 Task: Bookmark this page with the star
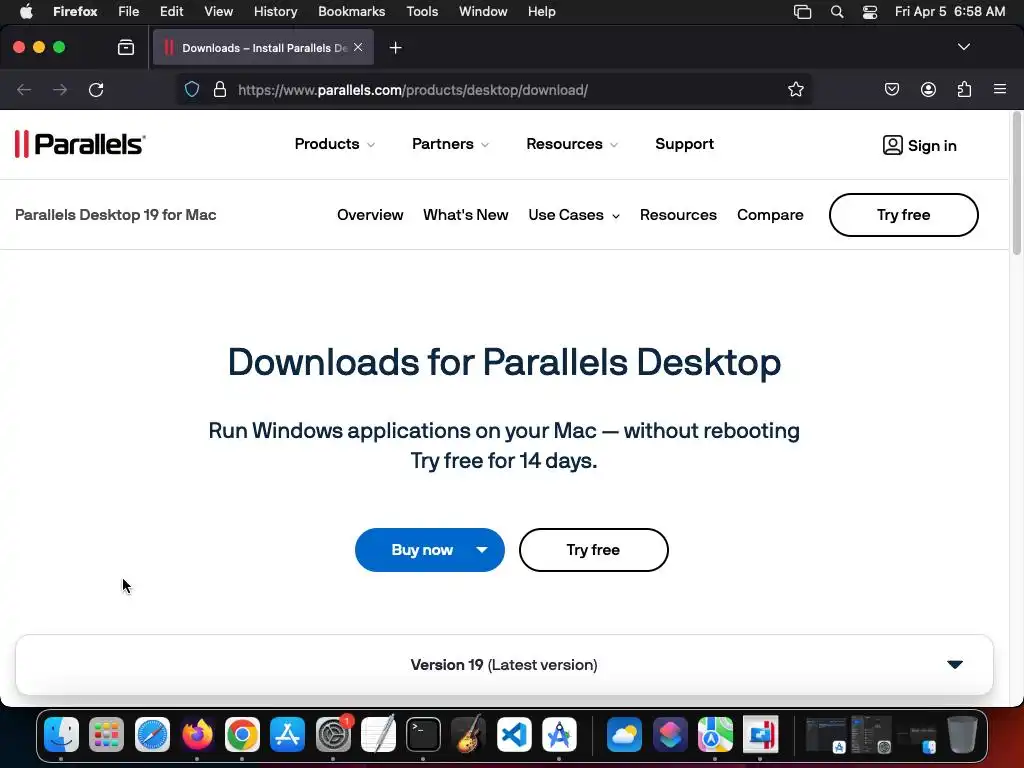click(x=795, y=89)
